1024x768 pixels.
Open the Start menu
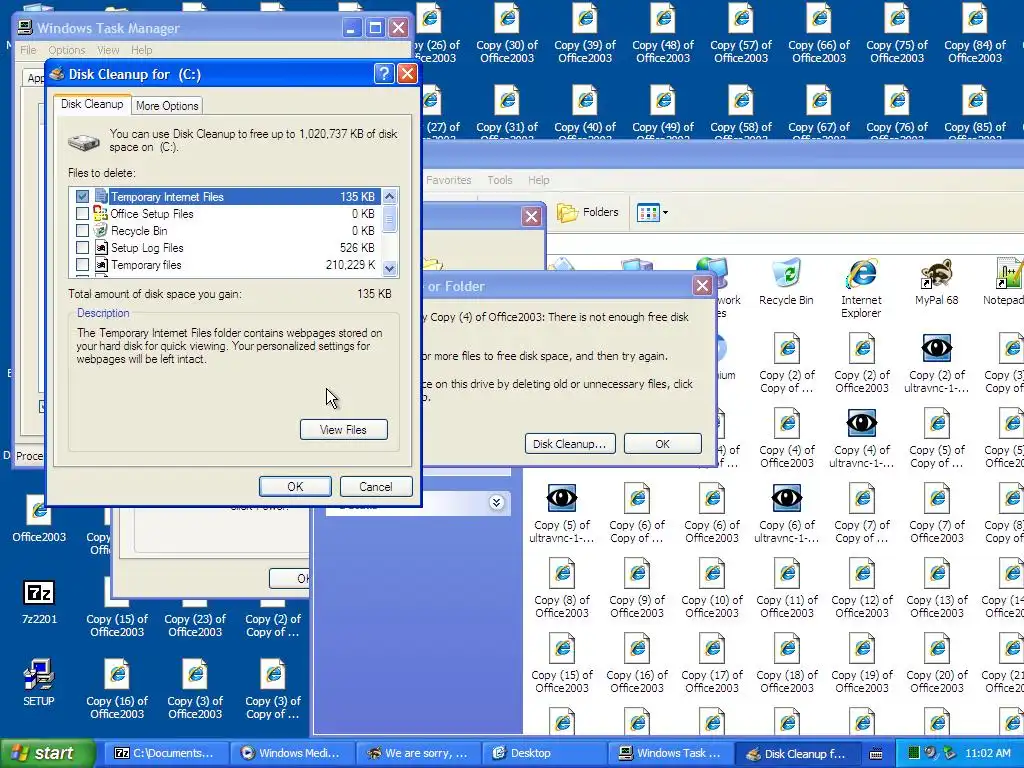click(47, 753)
